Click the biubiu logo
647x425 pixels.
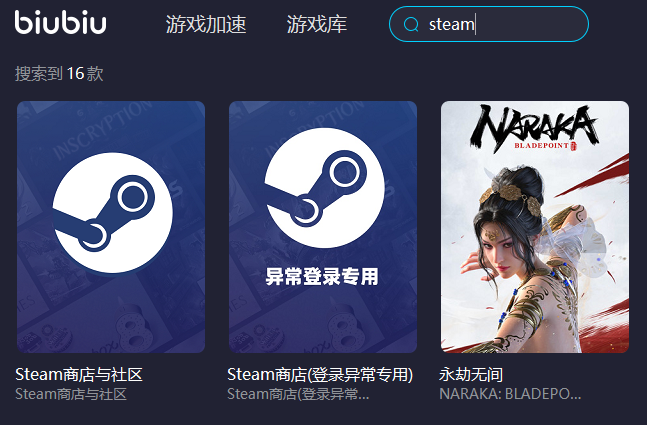(x=60, y=22)
